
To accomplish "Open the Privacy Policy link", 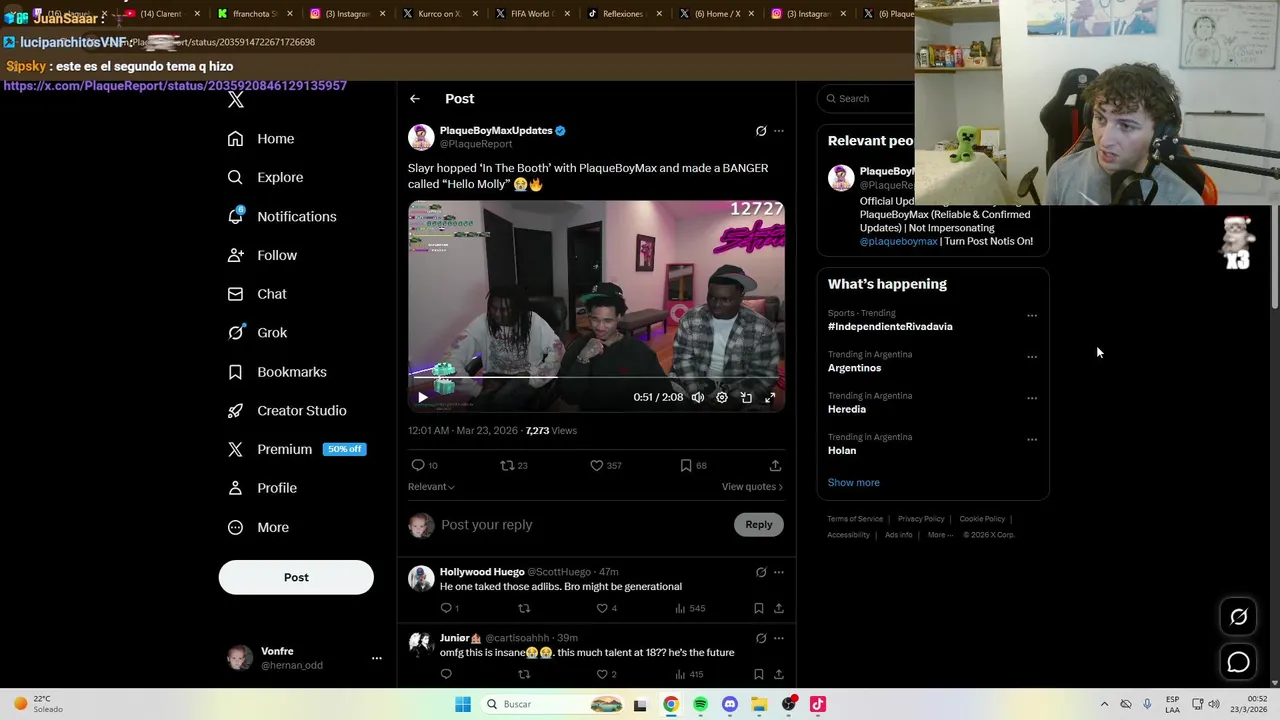I will (921, 519).
